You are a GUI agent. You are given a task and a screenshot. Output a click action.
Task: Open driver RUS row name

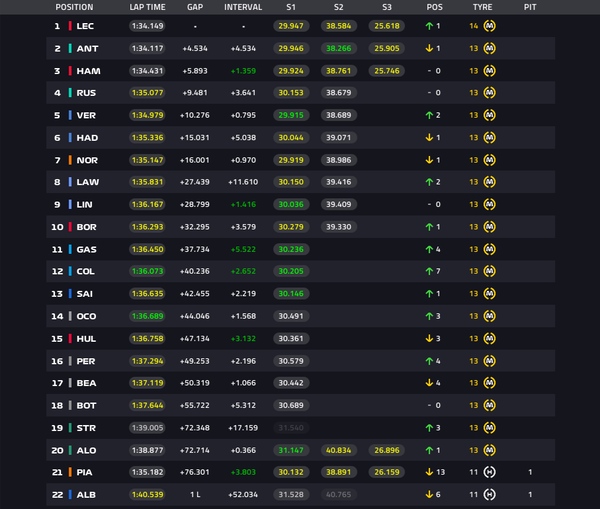click(86, 93)
